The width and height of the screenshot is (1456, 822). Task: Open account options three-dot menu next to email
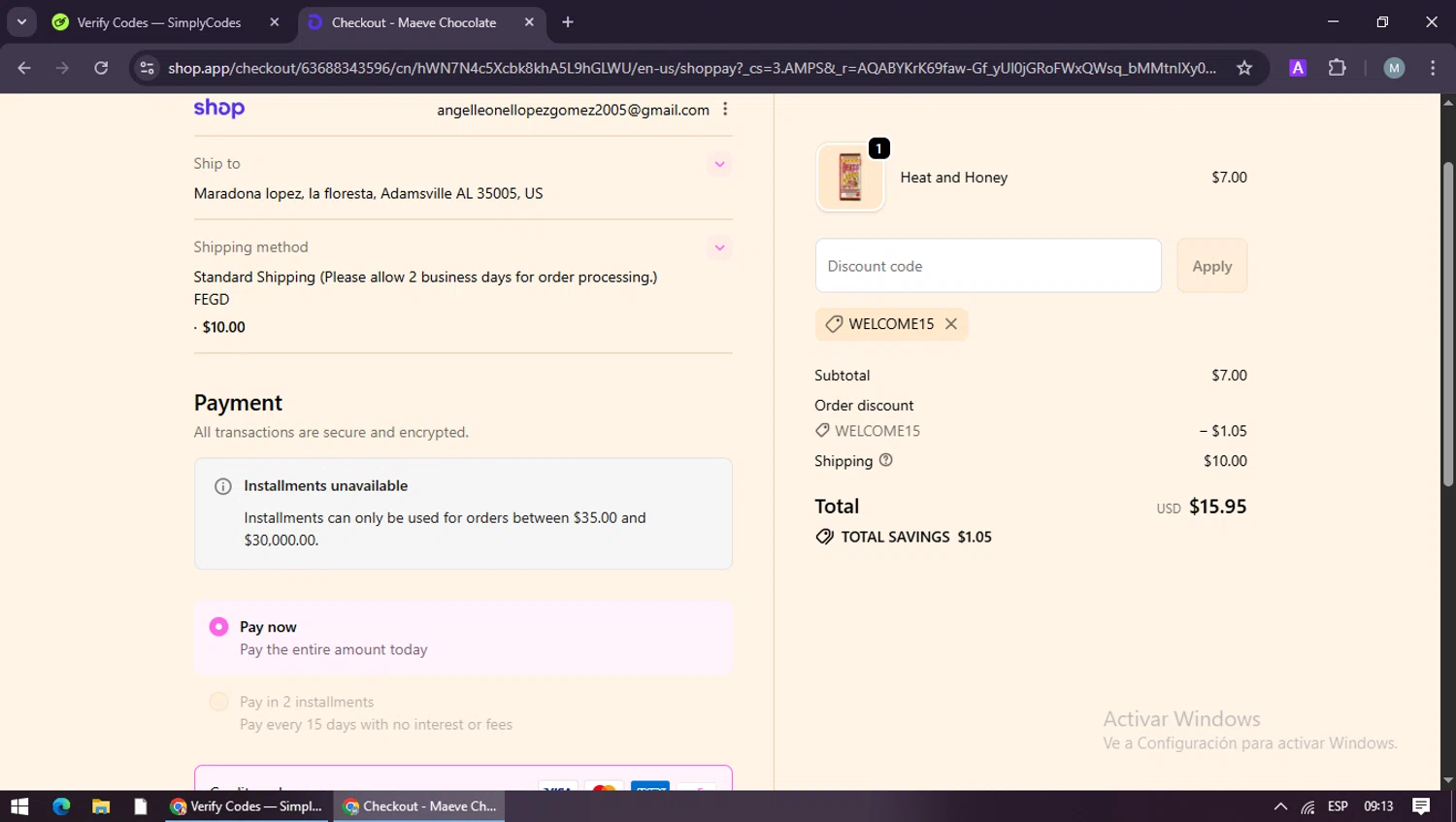[x=725, y=110]
